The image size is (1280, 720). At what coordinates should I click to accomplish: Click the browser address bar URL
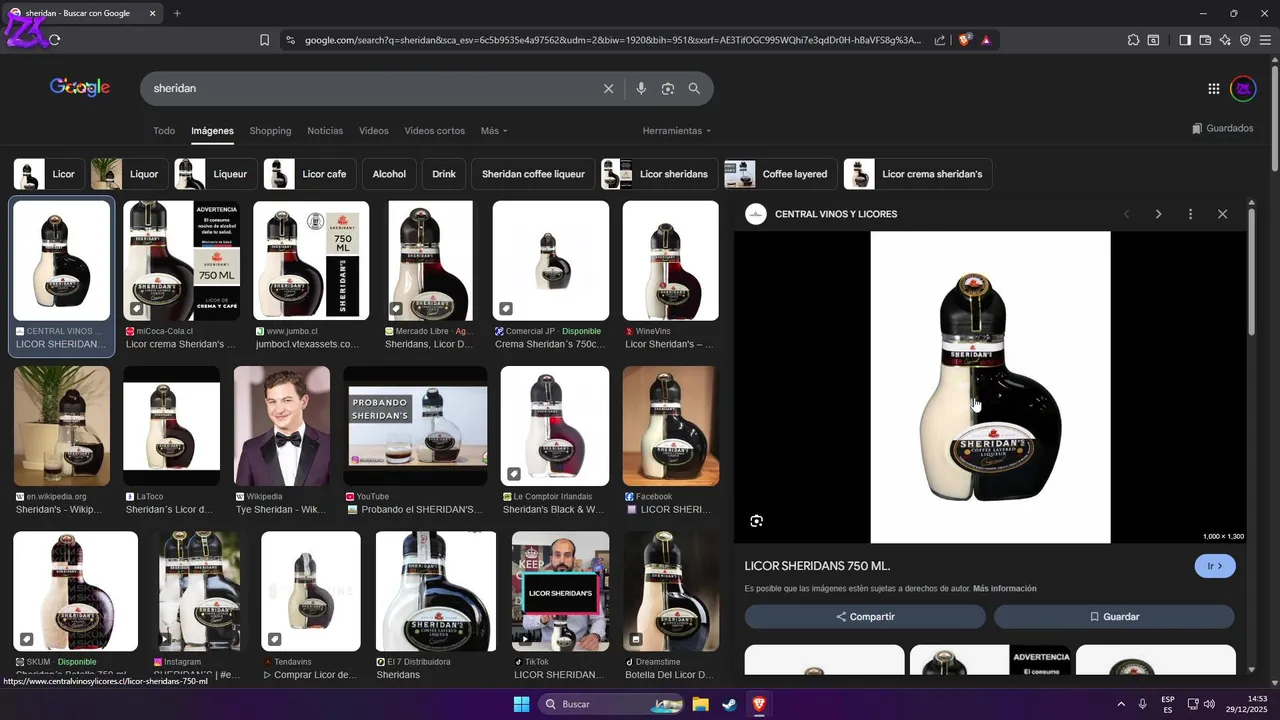(612, 40)
